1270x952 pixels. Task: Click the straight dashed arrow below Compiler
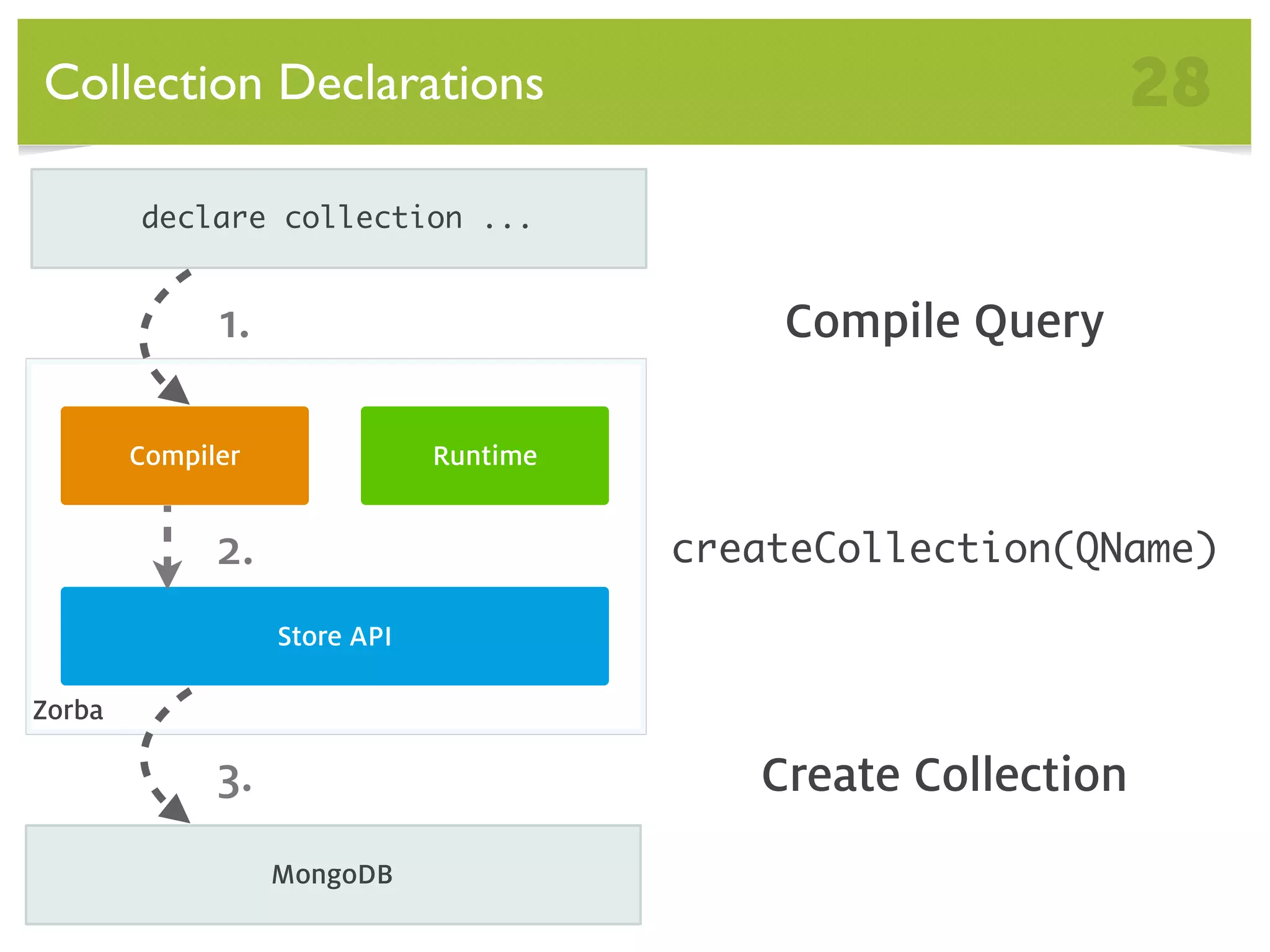click(167, 533)
